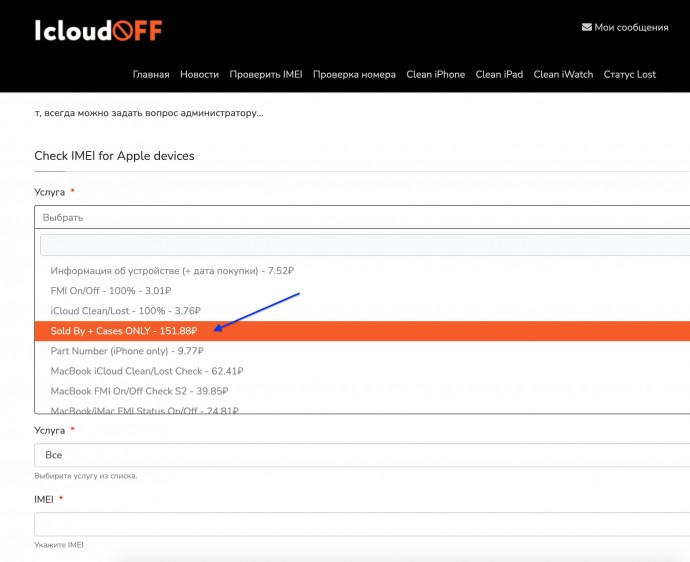Select Информация об устройстве option
This screenshot has height=562, width=690.
172,271
